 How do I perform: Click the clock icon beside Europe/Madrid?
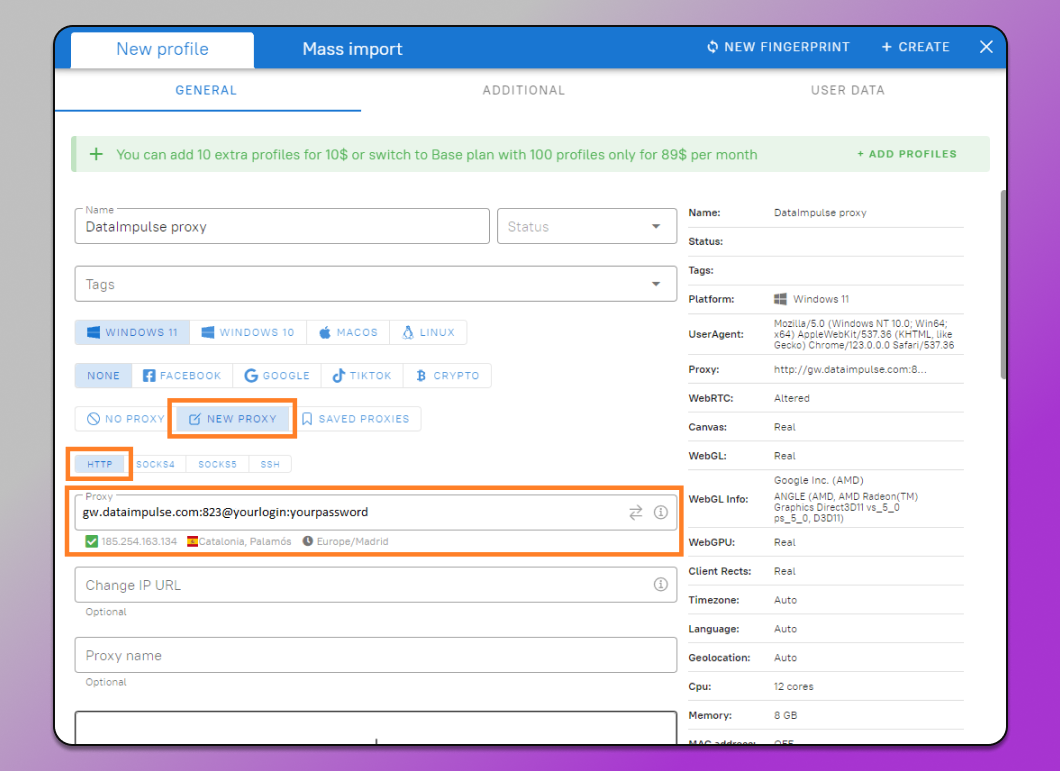pos(308,541)
